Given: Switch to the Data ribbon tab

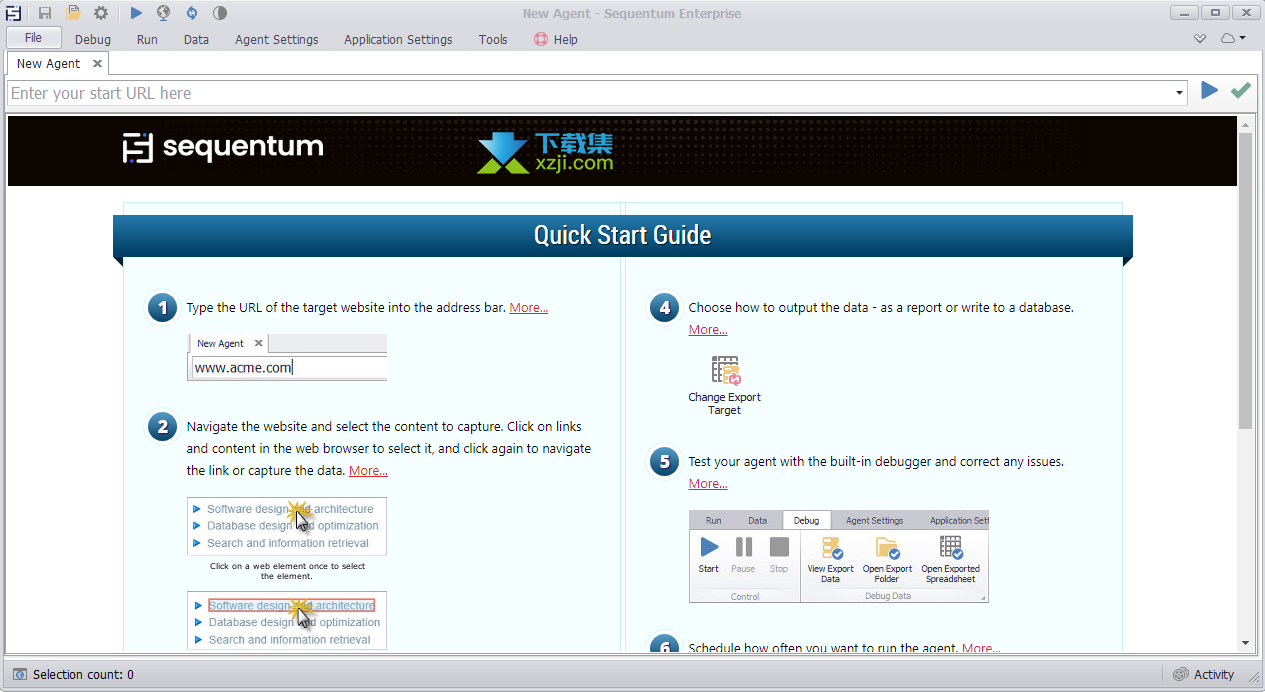Looking at the screenshot, I should point(197,40).
